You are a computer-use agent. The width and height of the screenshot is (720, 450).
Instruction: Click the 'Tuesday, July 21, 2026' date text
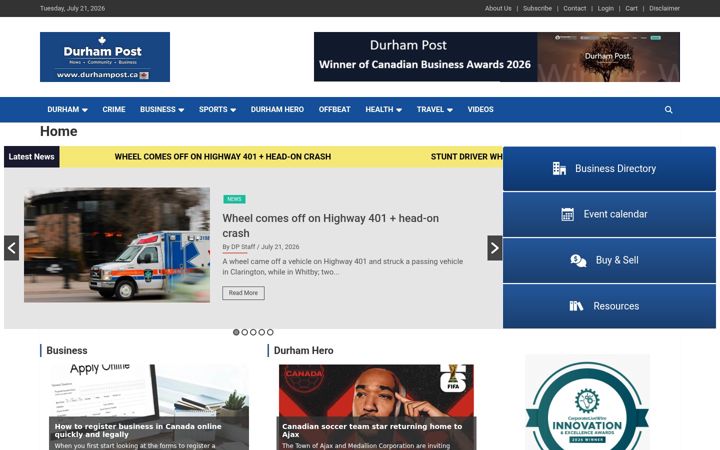click(x=73, y=8)
